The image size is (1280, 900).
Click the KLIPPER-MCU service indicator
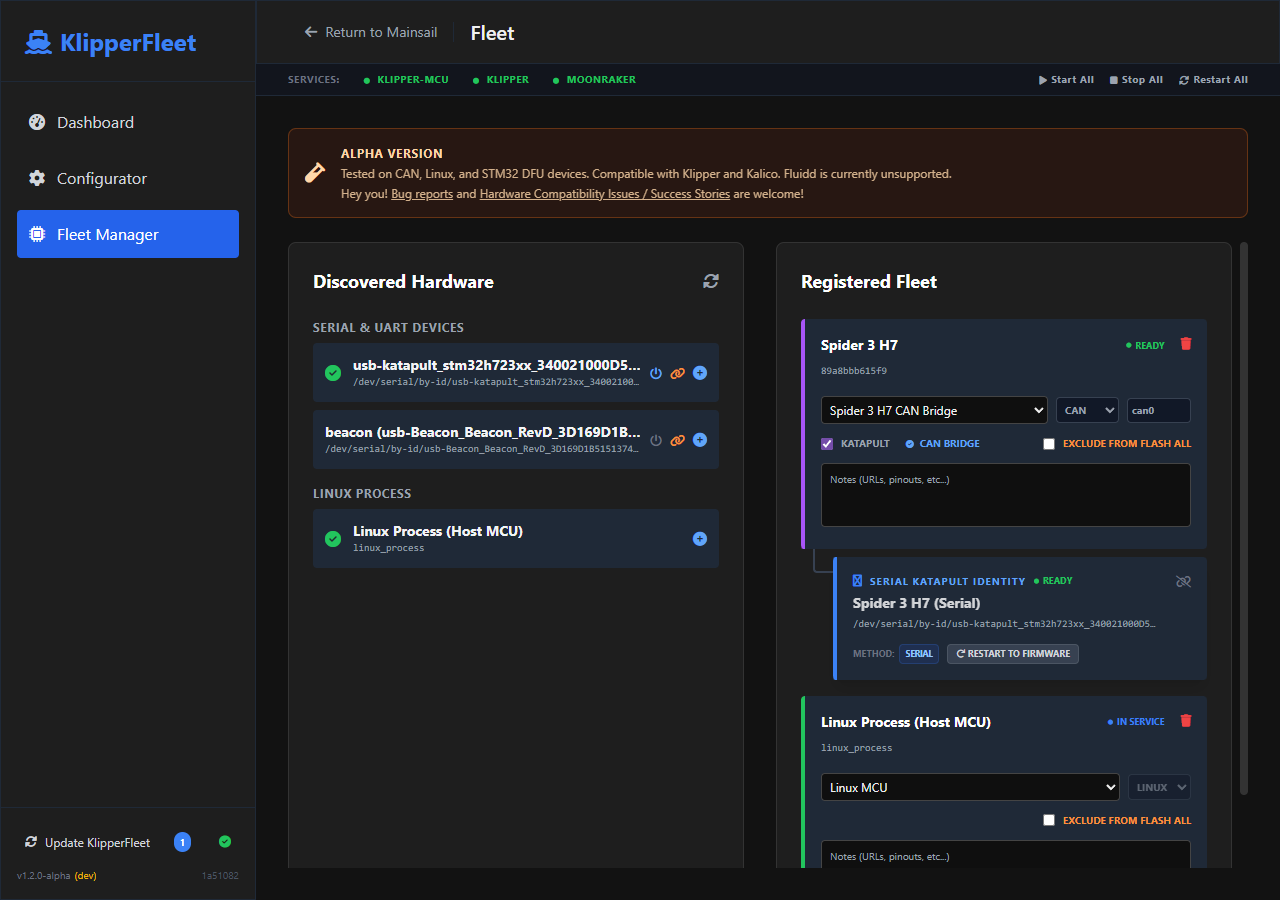click(x=406, y=80)
